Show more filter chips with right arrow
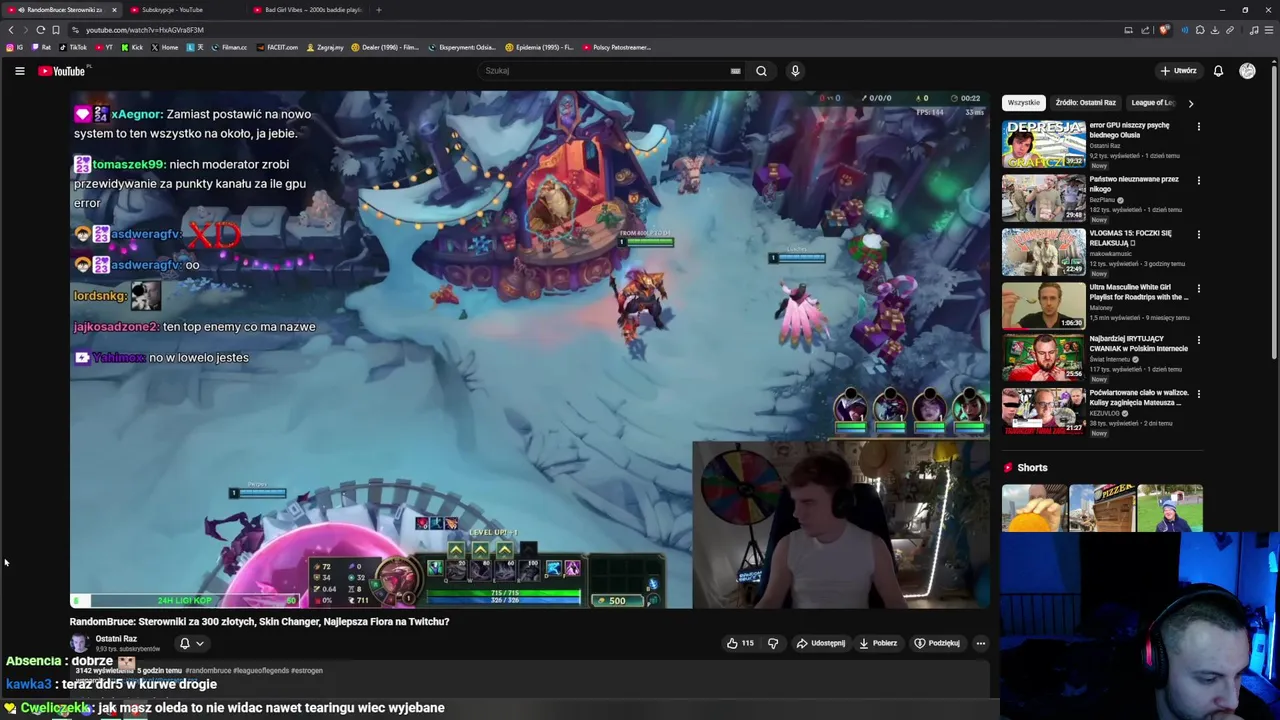The image size is (1280, 720). click(1190, 103)
